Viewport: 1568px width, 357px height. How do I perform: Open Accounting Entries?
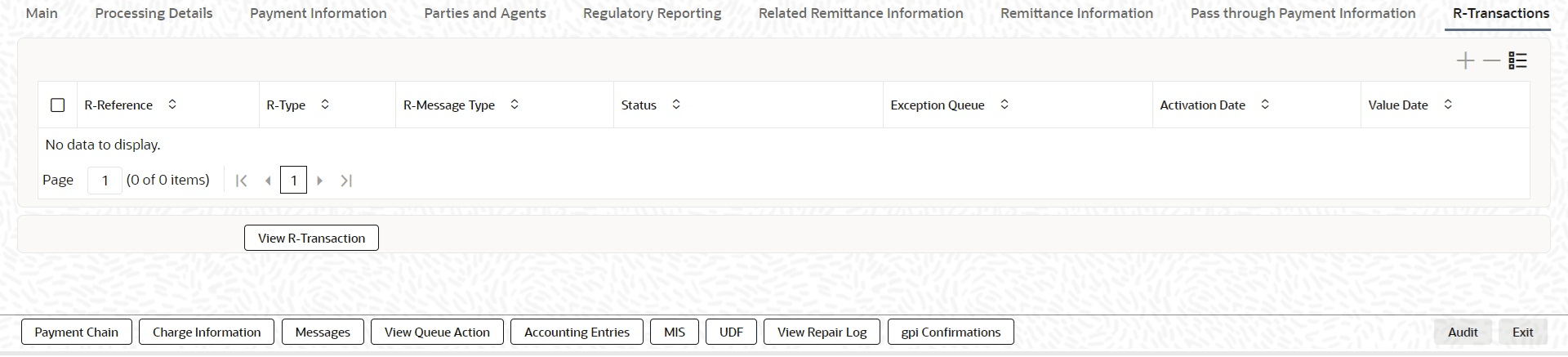coord(577,332)
